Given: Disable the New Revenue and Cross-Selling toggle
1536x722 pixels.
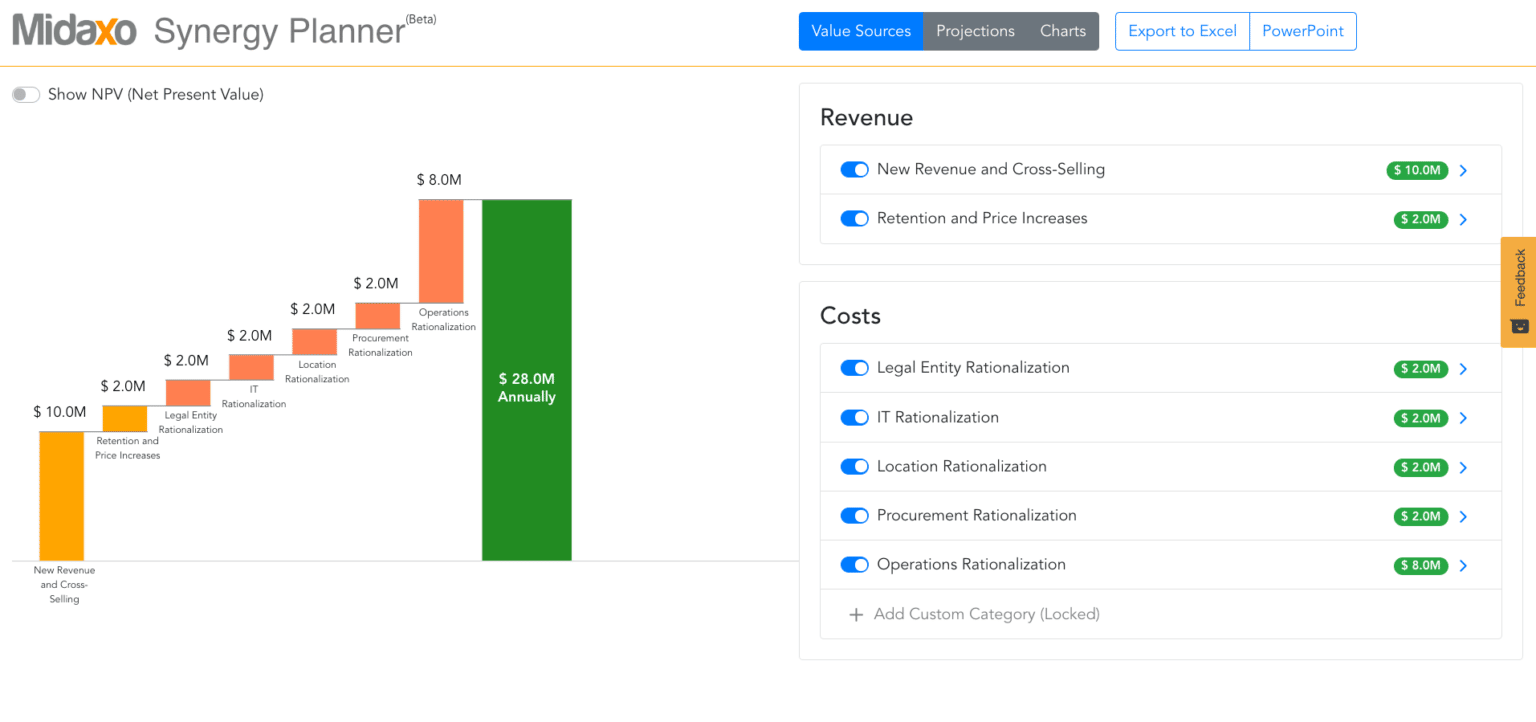Looking at the screenshot, I should [x=854, y=170].
